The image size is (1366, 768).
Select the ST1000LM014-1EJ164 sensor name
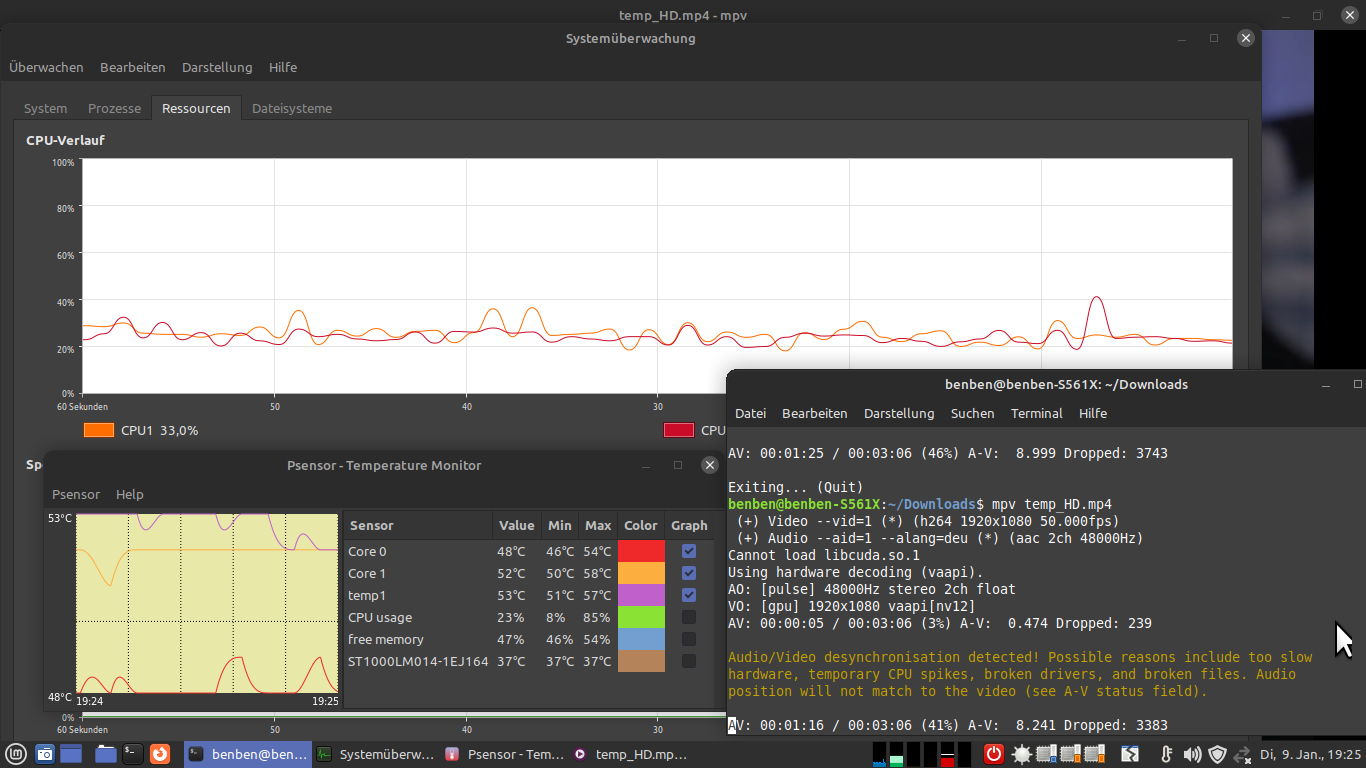pyautogui.click(x=418, y=661)
